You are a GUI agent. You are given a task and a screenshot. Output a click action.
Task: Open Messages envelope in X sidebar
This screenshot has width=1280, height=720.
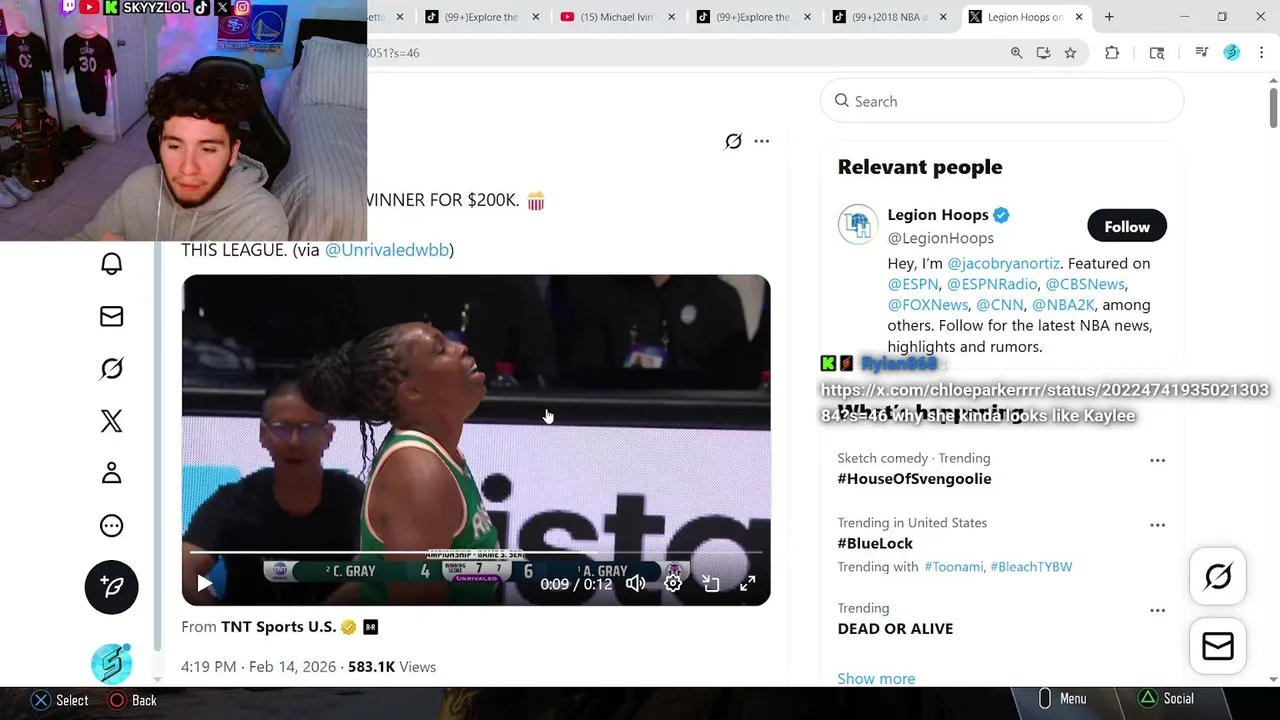pyautogui.click(x=111, y=316)
